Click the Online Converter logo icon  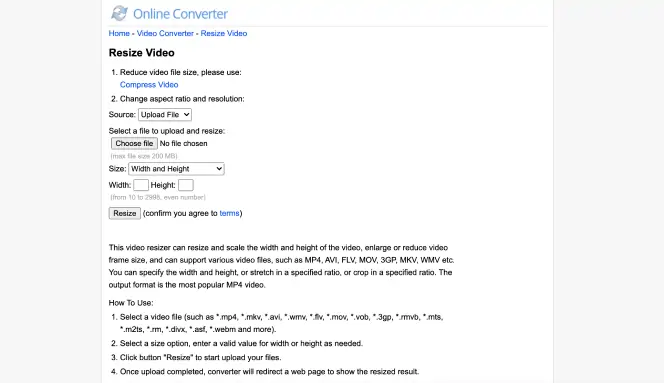pos(119,13)
